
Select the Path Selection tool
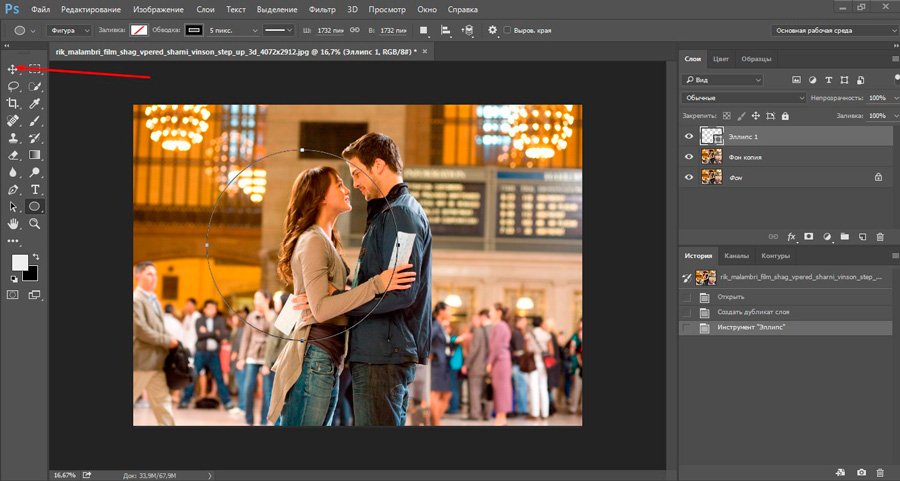tap(12, 207)
